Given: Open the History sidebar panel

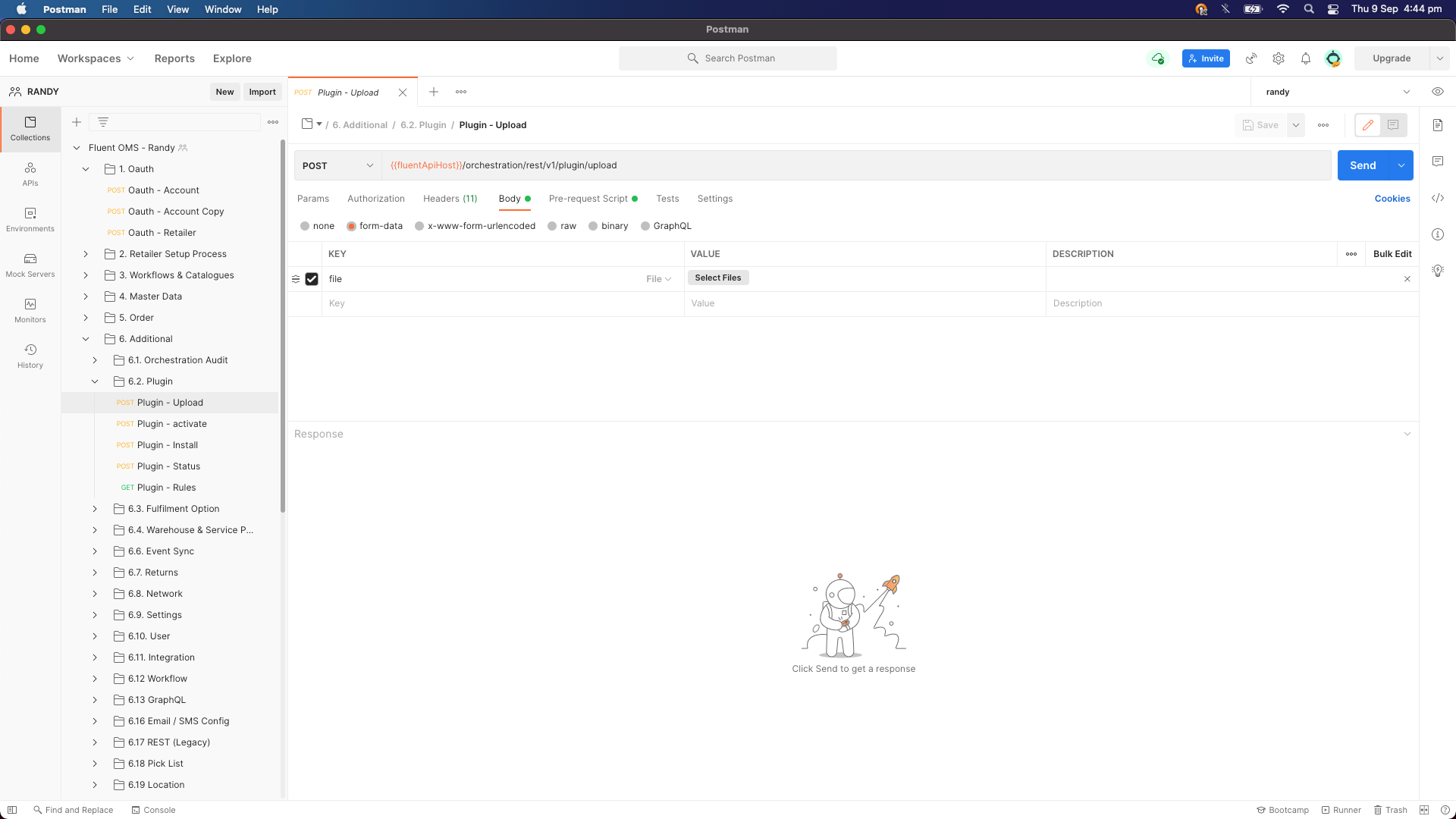Looking at the screenshot, I should click(30, 356).
